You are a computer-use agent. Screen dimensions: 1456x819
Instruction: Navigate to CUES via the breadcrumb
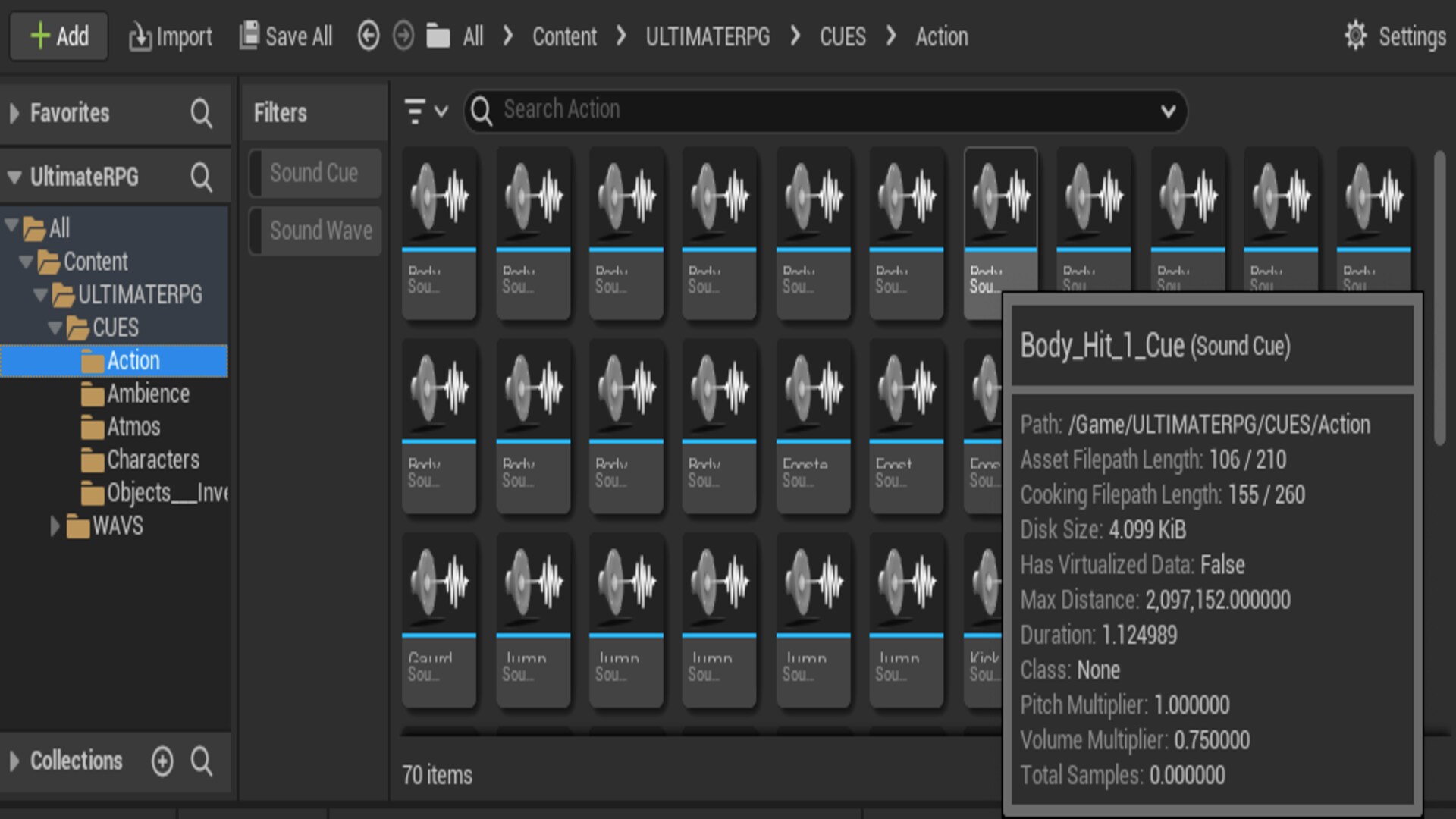(842, 36)
